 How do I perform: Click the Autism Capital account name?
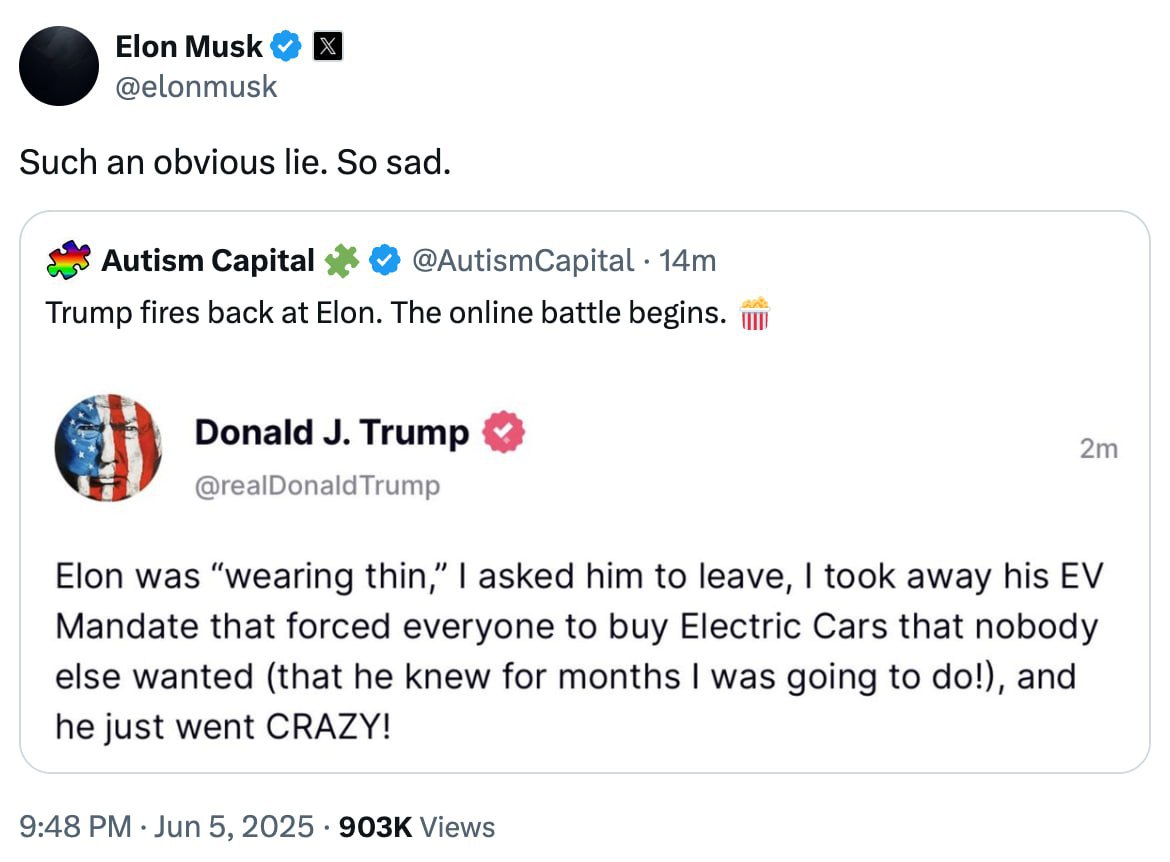coord(208,261)
